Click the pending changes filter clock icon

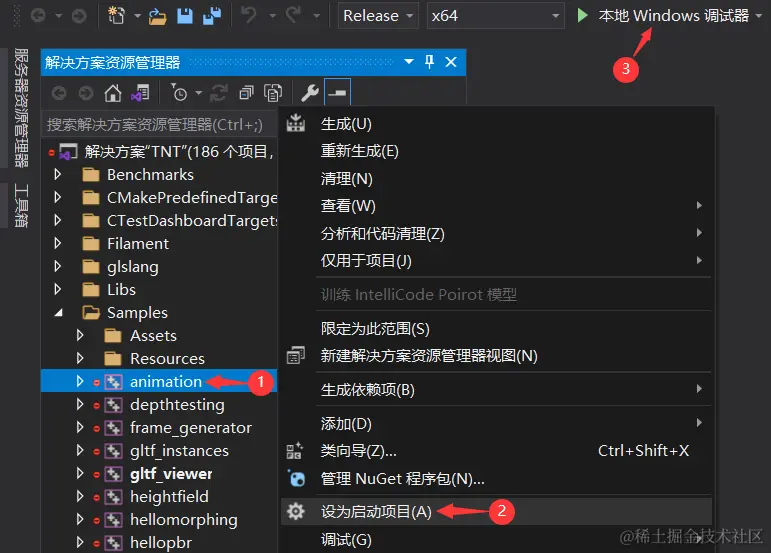(179, 92)
